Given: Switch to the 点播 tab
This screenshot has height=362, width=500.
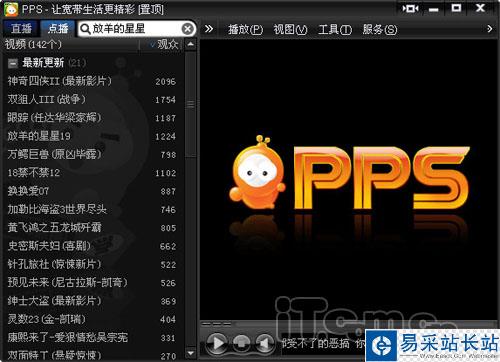Looking at the screenshot, I should click(x=58, y=29).
